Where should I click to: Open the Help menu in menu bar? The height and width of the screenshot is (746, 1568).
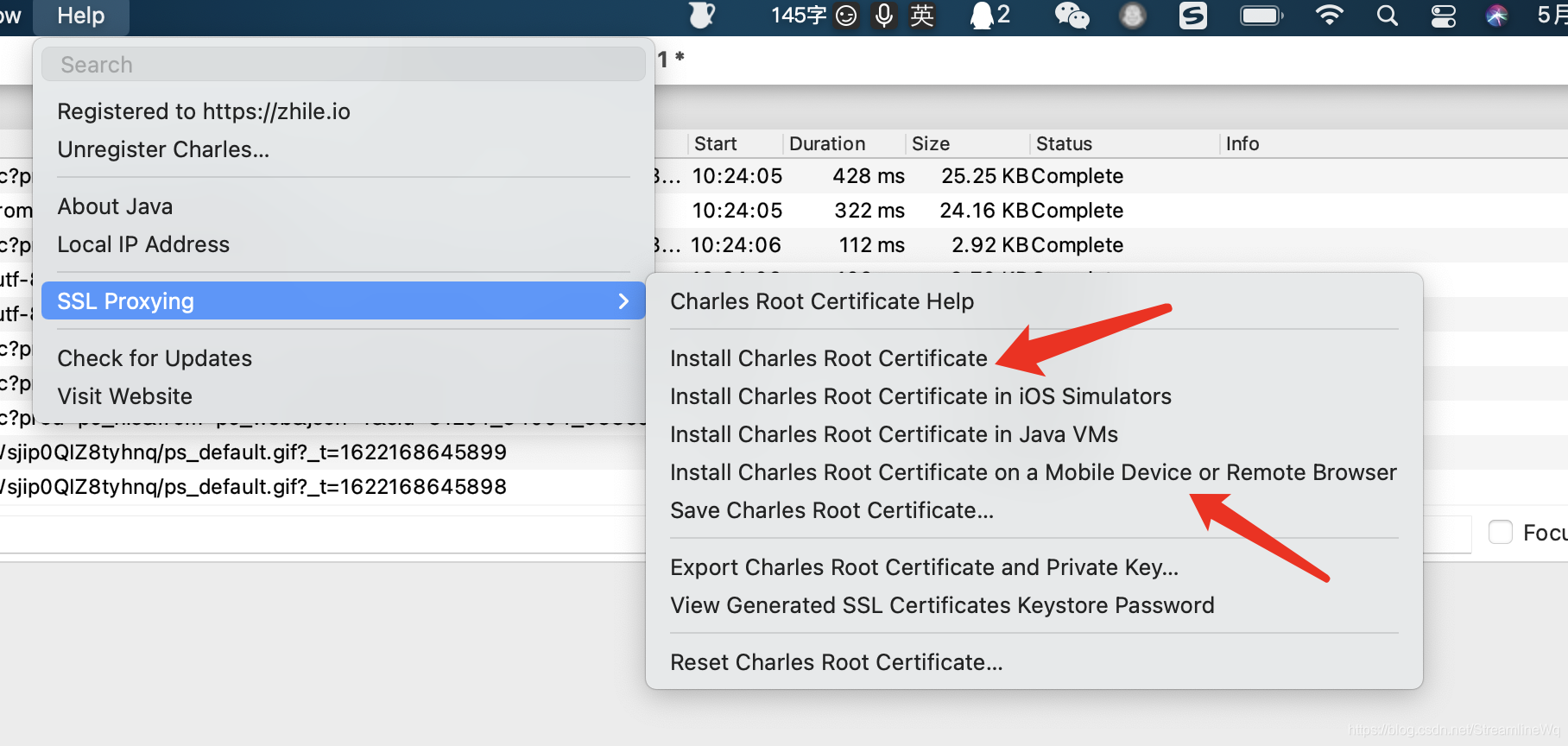tap(81, 16)
